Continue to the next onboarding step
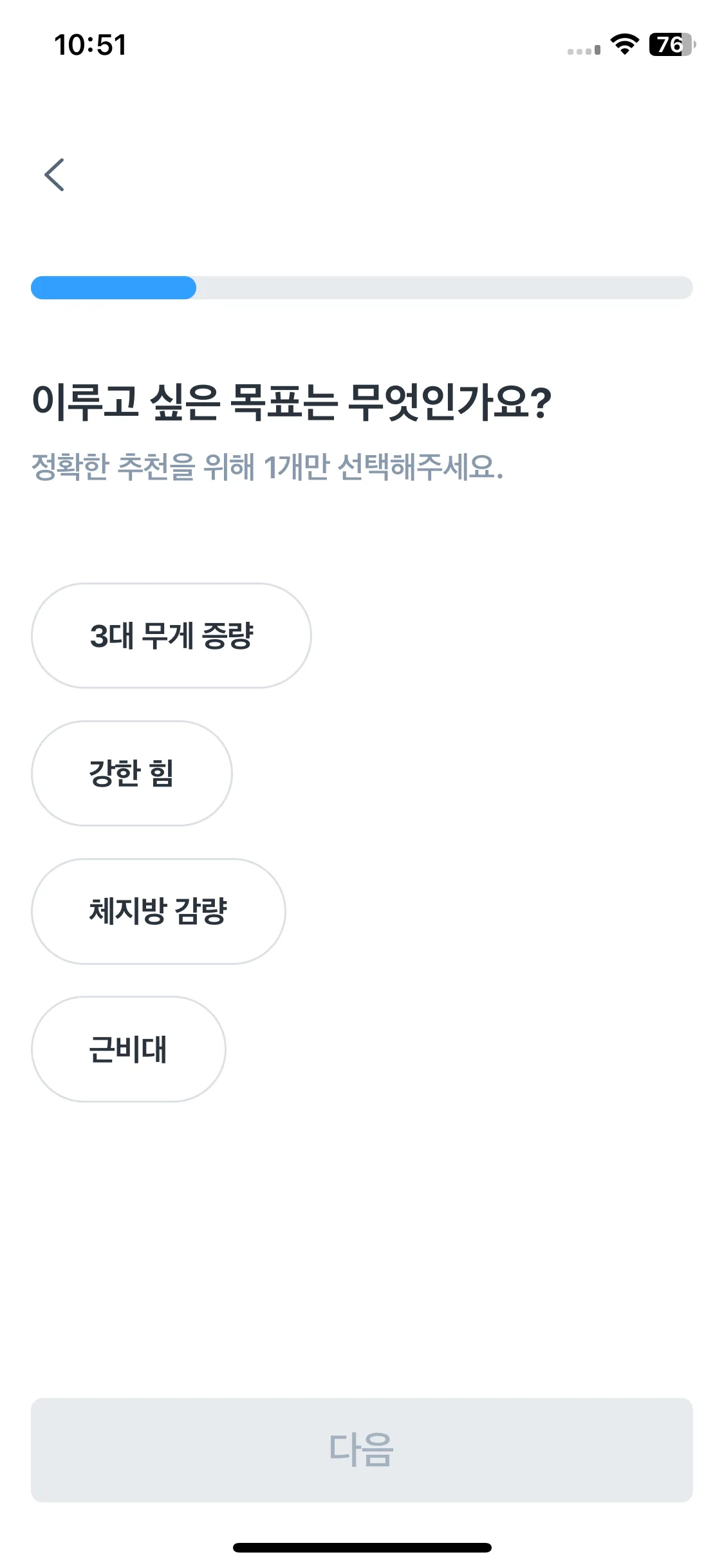Image resolution: width=724 pixels, height=1568 pixels. [362, 1450]
